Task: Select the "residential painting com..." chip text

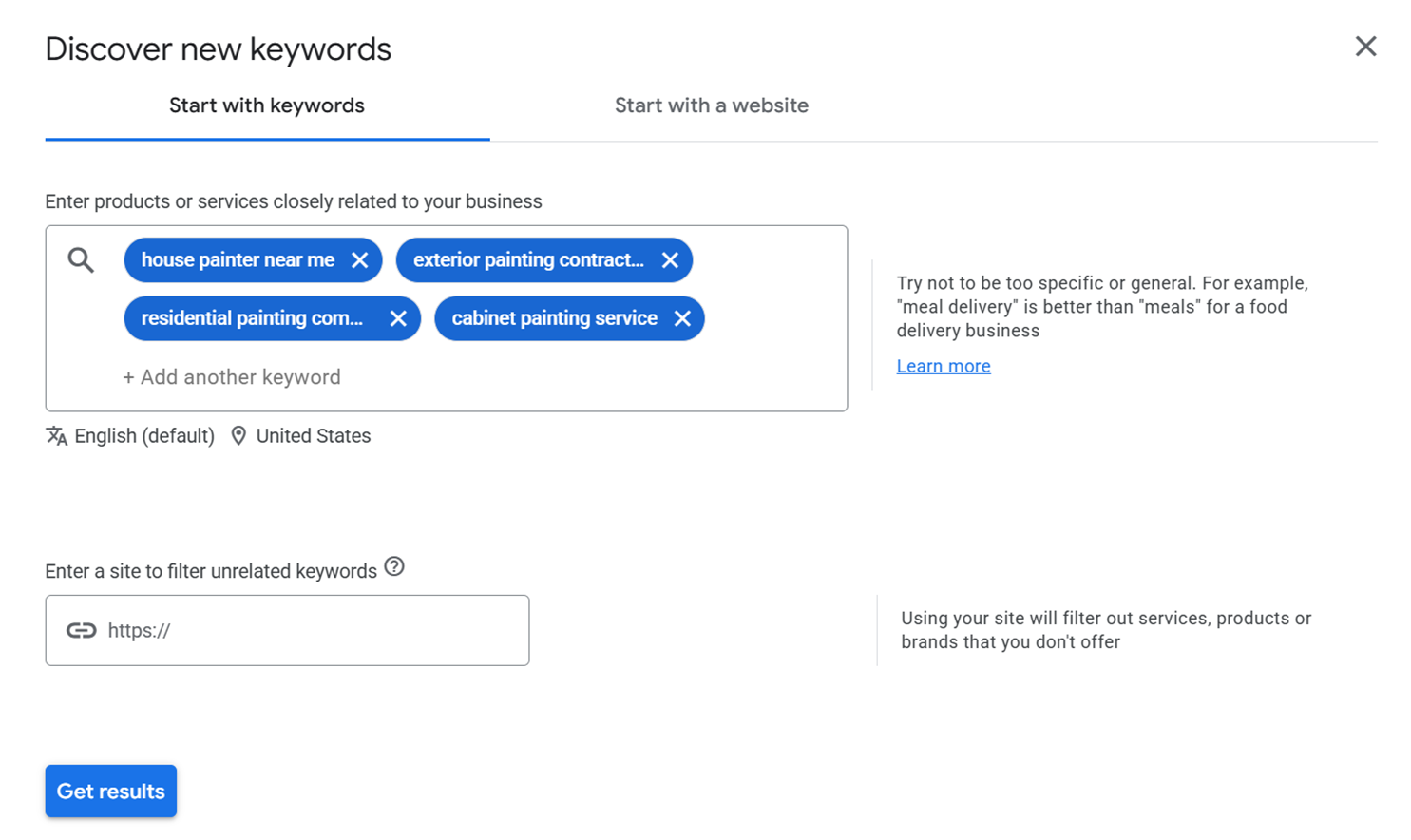Action: pos(252,318)
